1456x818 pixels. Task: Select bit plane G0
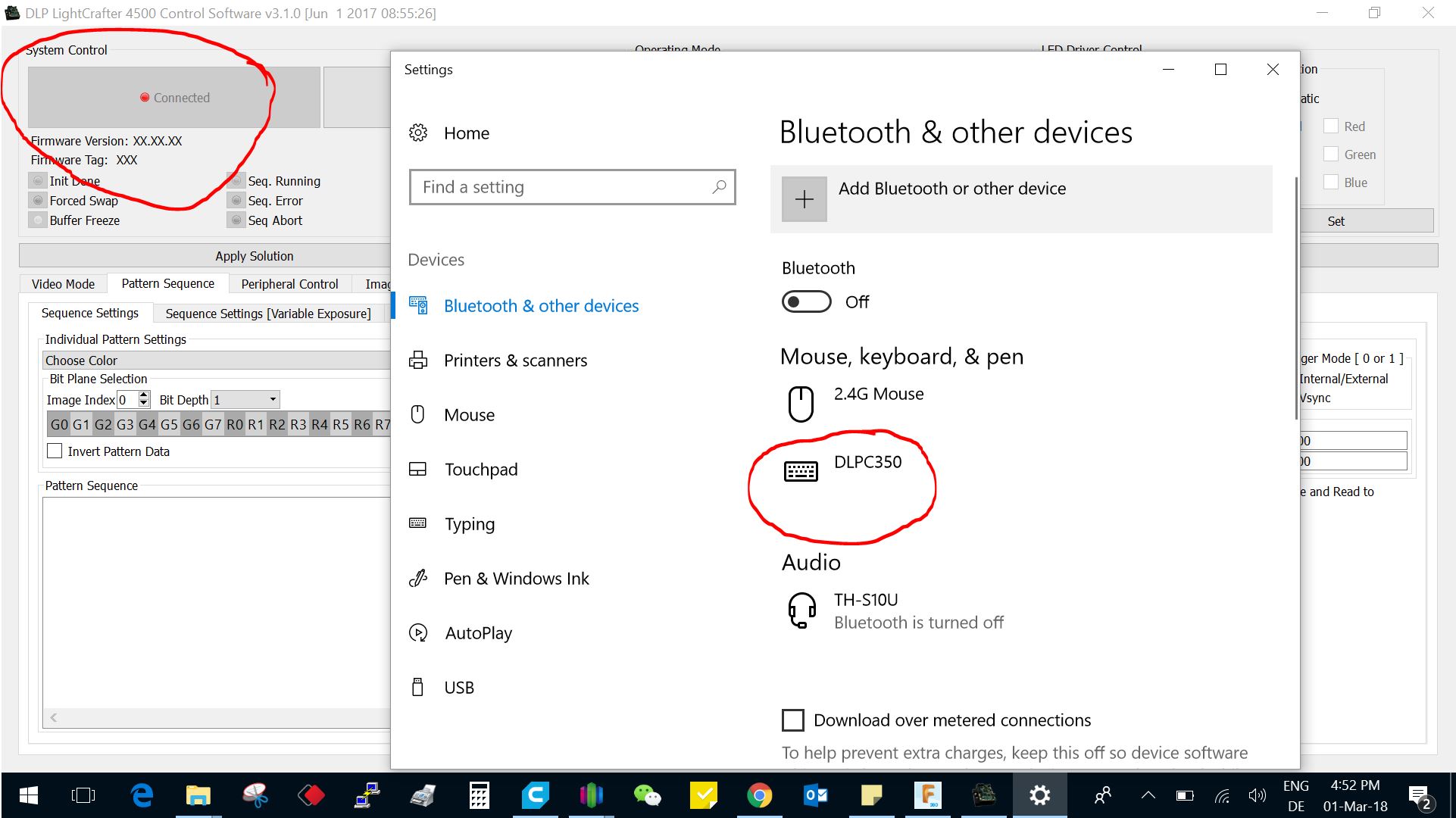(59, 425)
